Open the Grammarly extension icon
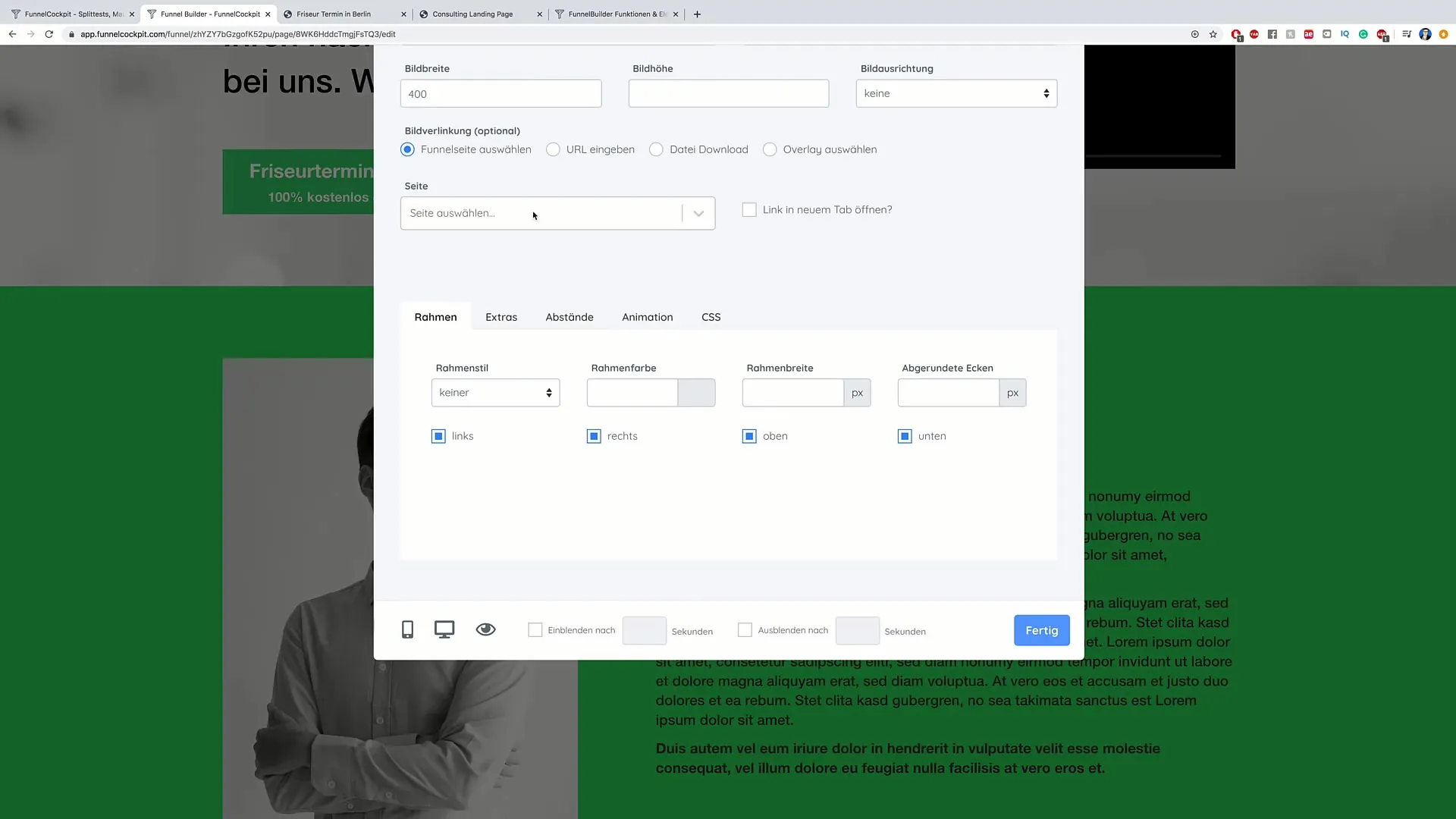 click(x=1363, y=34)
